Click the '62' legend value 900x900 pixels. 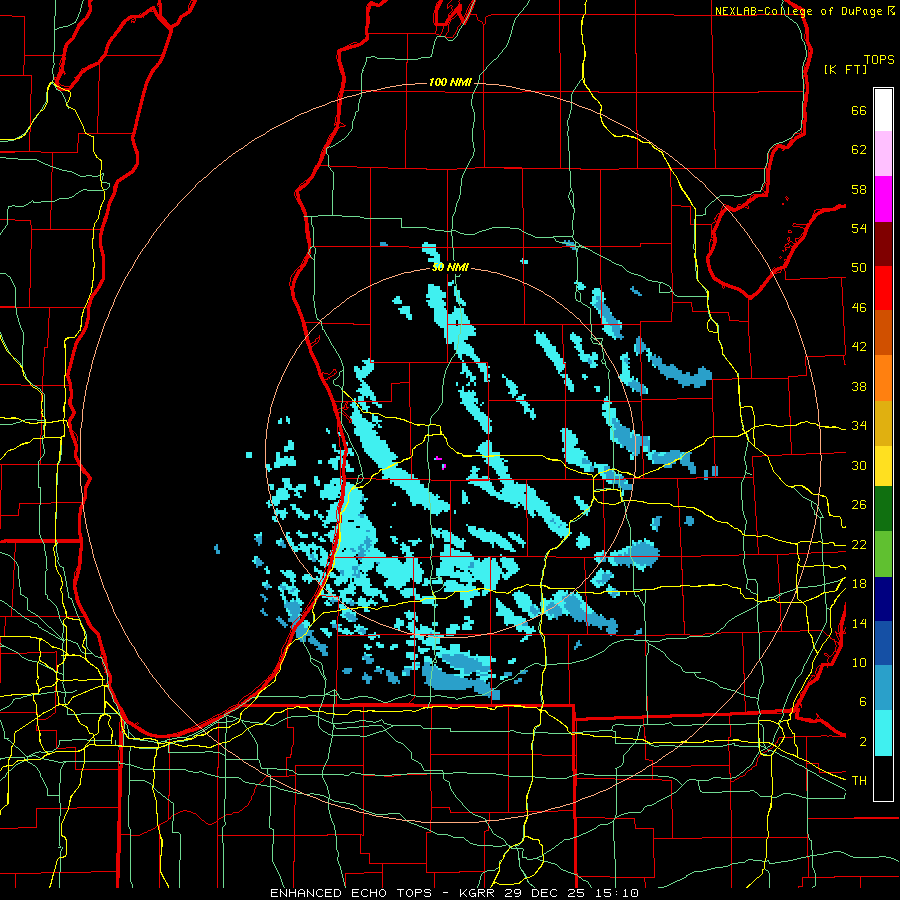tap(859, 150)
